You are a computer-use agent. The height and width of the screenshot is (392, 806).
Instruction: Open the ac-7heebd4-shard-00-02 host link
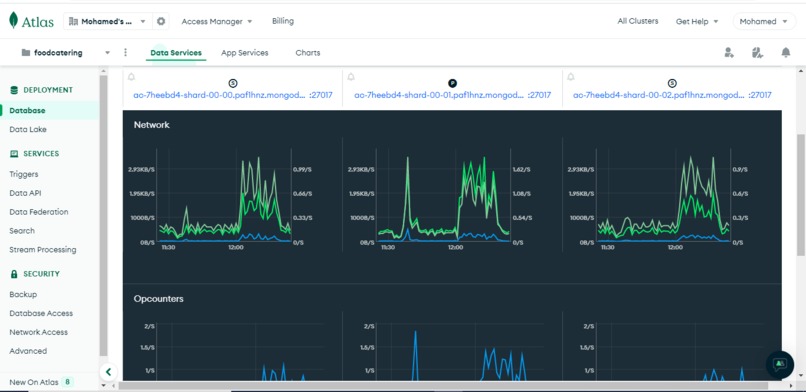coord(672,95)
